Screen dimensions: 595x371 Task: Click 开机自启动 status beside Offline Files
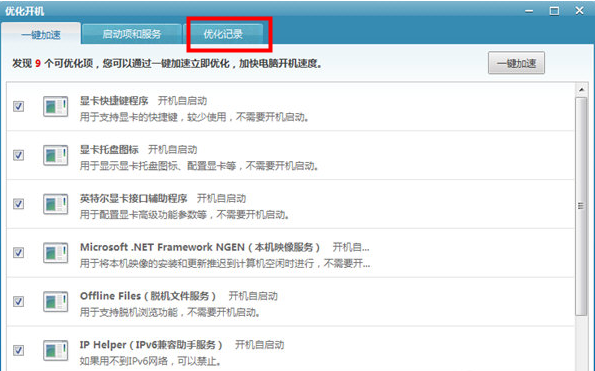click(253, 296)
